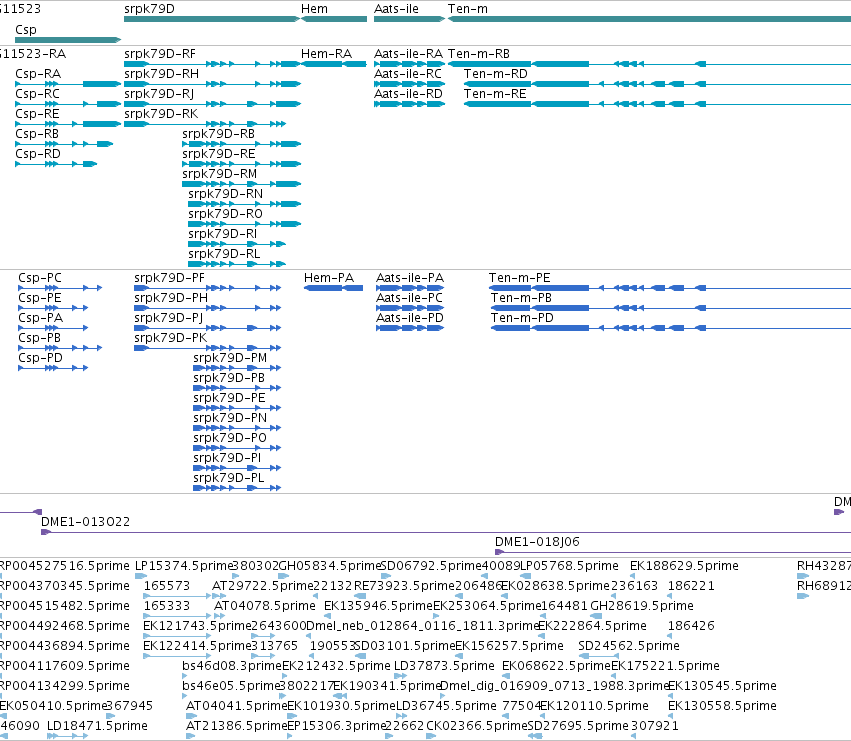The width and height of the screenshot is (851, 741).
Task: Select the Ten-m gene bar
Action: click(x=649, y=19)
